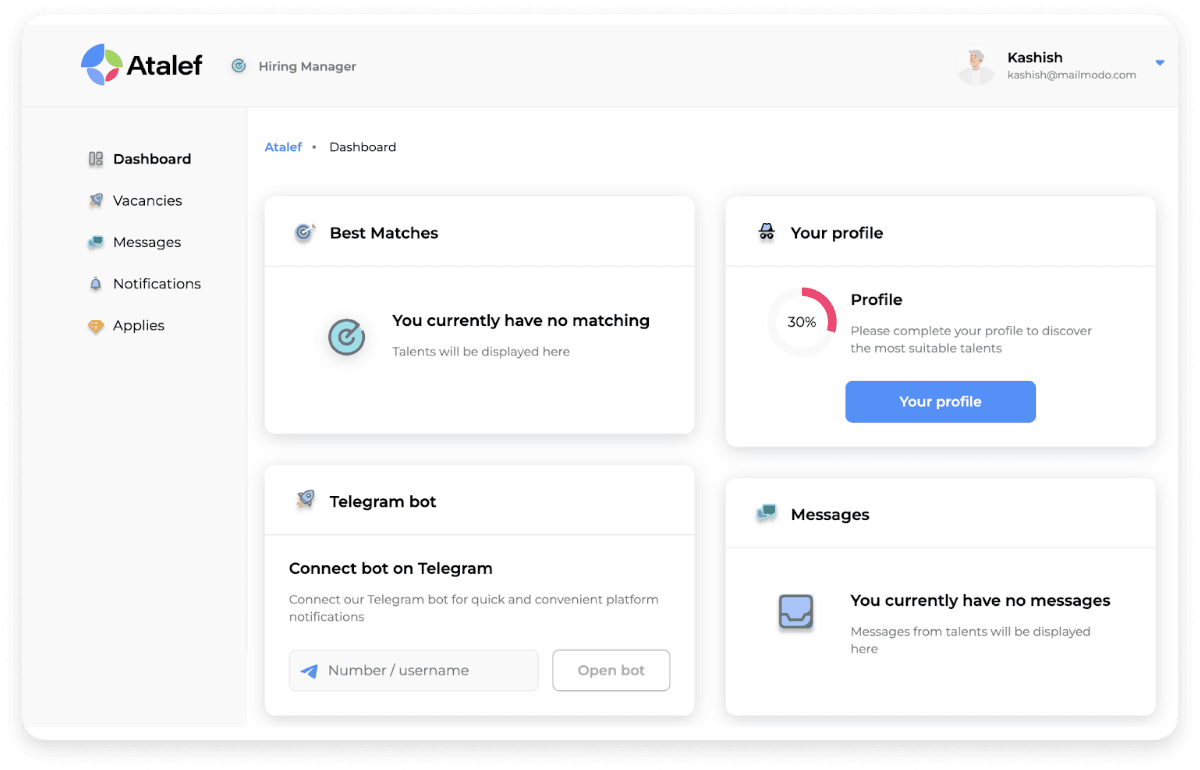Click "Connect our Telegram bot" description text

coord(474,608)
